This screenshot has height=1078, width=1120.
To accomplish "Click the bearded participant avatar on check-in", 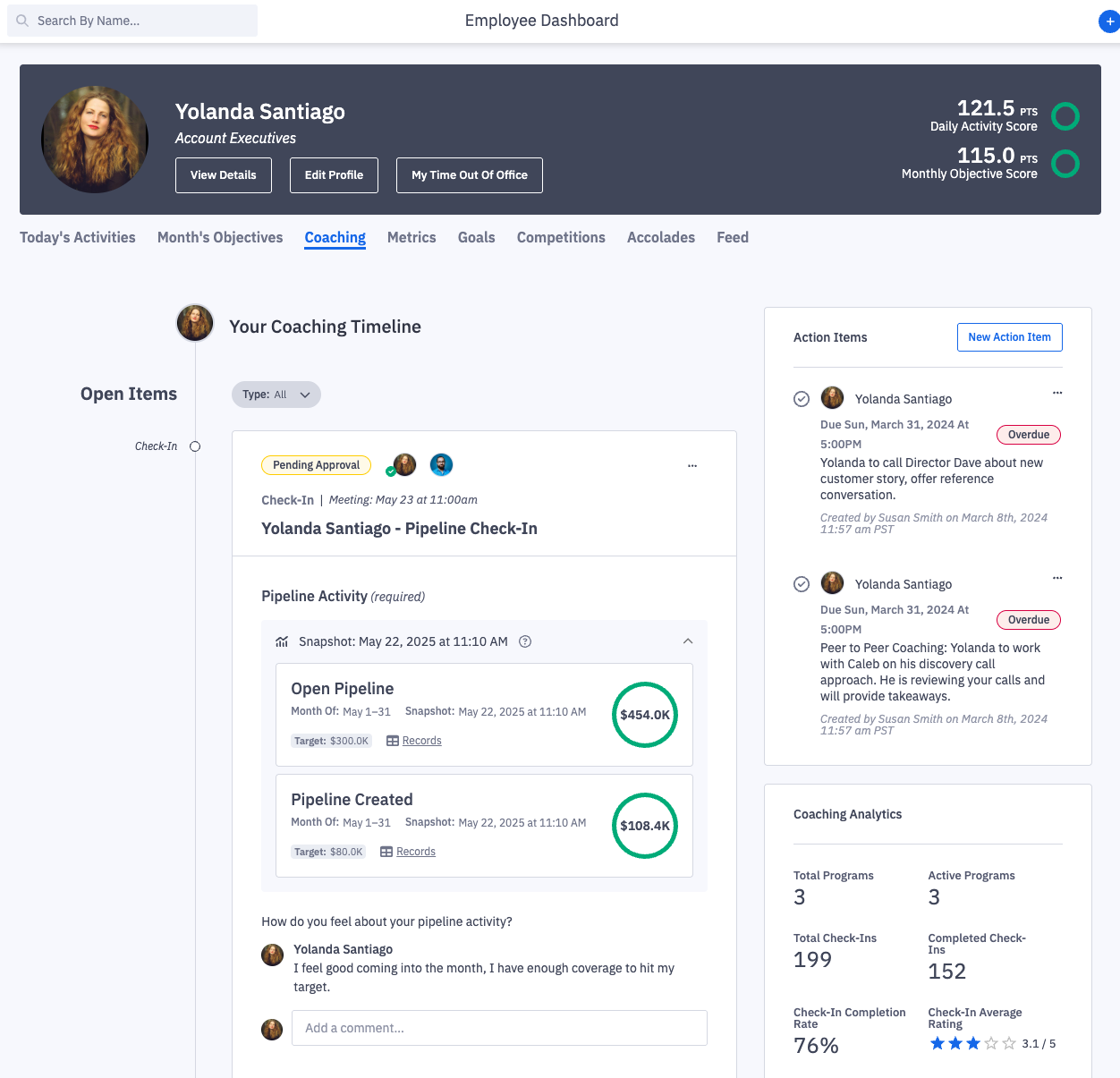I will (441, 464).
